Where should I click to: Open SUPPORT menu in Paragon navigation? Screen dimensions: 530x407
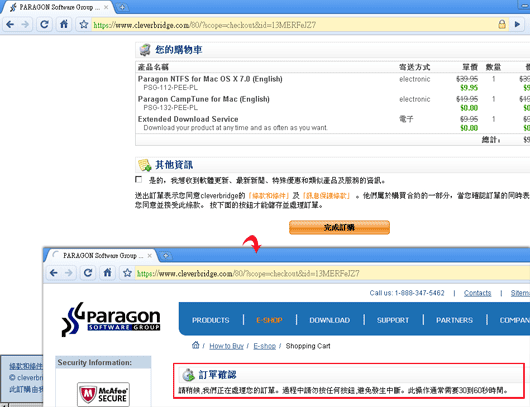pos(393,320)
